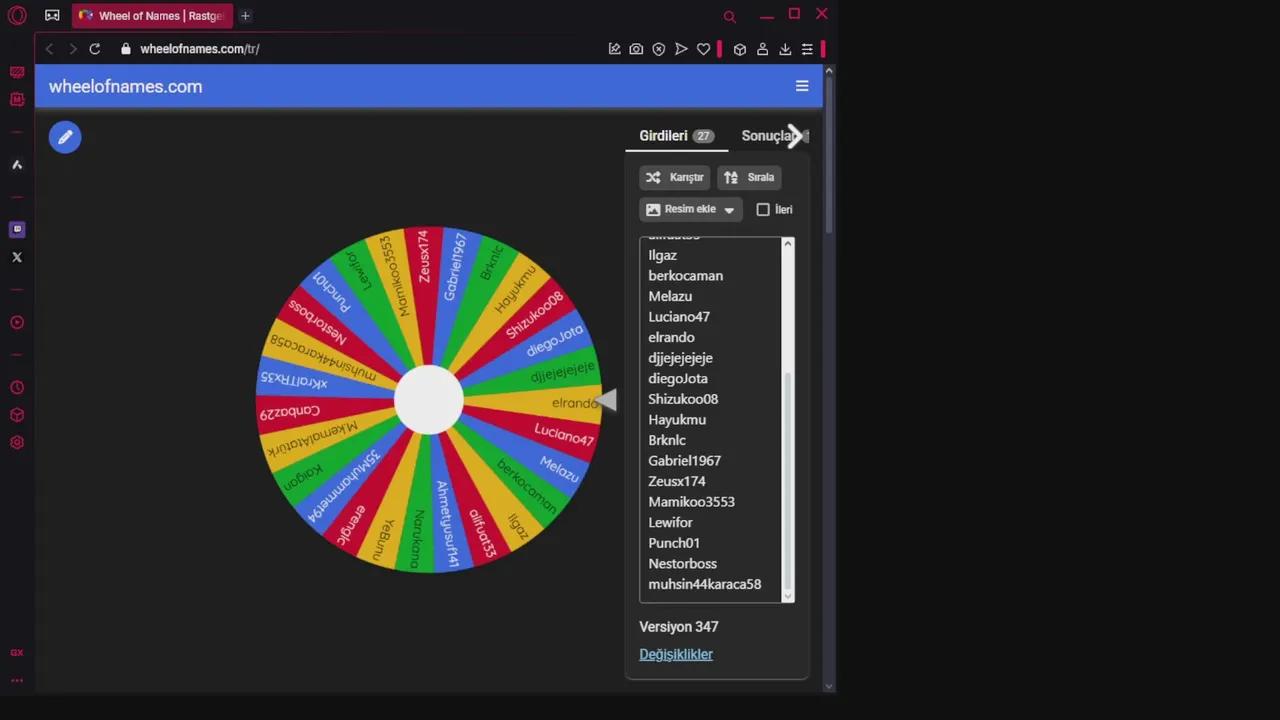Open the GX Control sidebar icon
This screenshot has height=720, width=1280.
pos(17,652)
